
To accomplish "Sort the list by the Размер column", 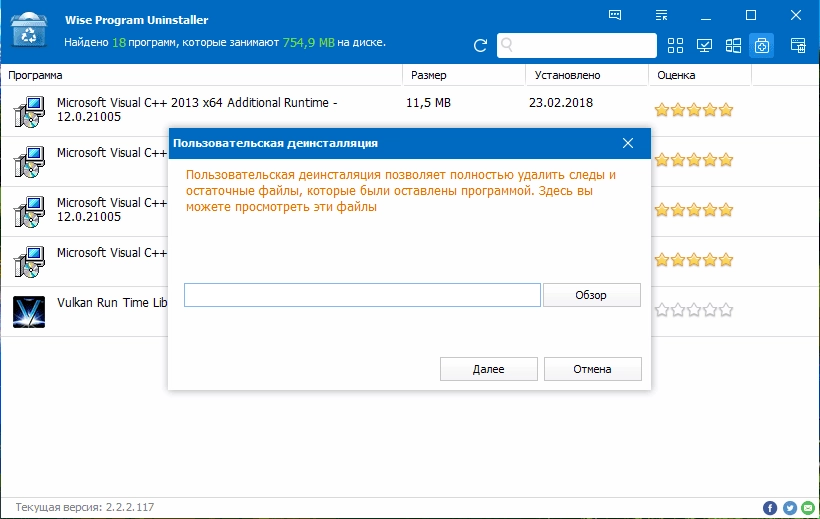I will click(x=464, y=75).
